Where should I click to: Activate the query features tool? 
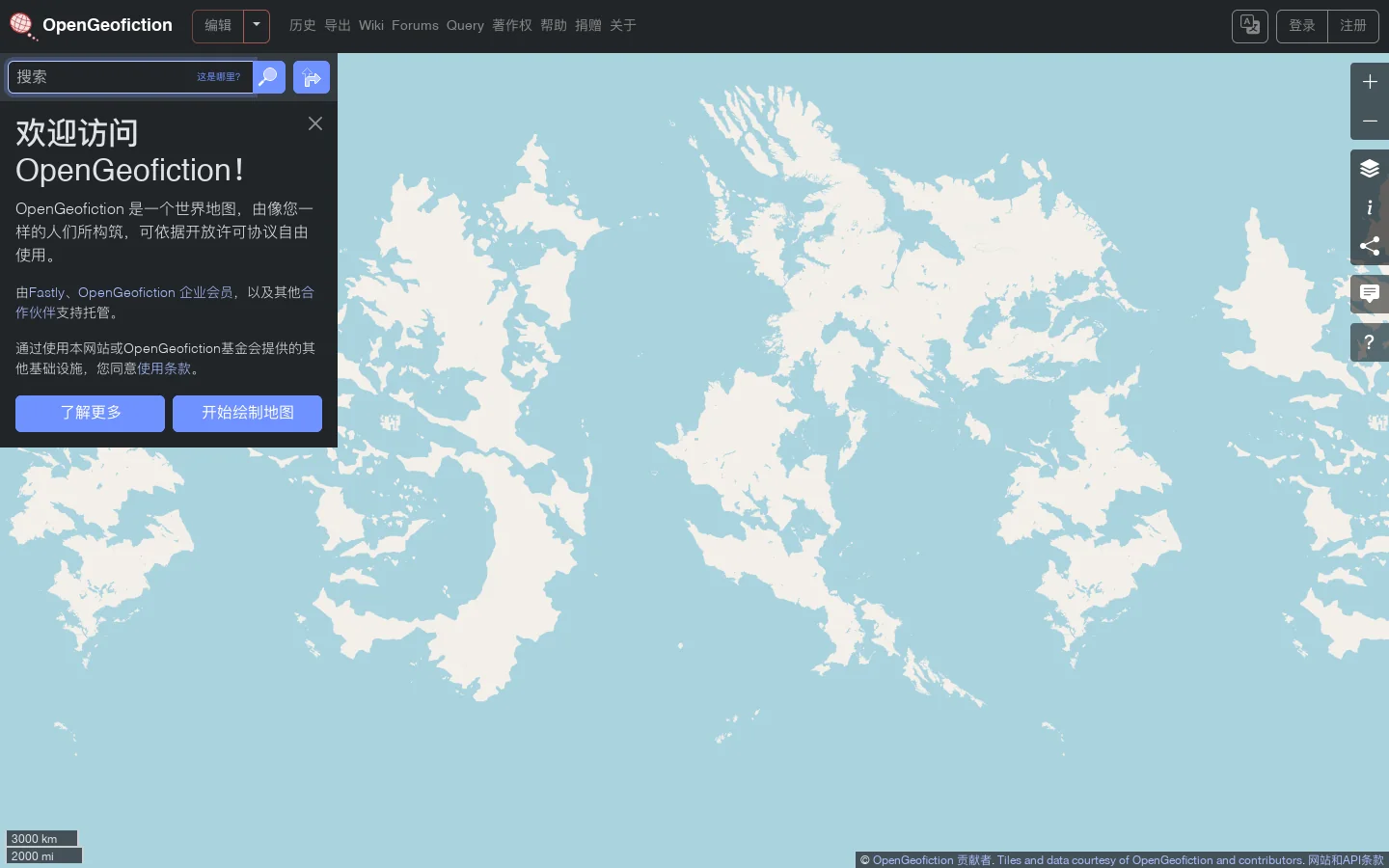pyautogui.click(x=1370, y=342)
